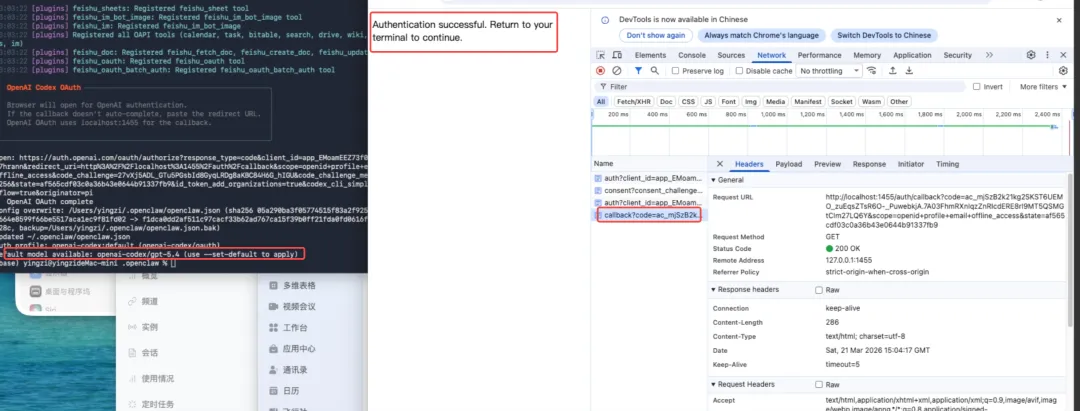Show more DevTools tabs chevron
This screenshot has height=411, width=1080.
pyautogui.click(x=989, y=55)
